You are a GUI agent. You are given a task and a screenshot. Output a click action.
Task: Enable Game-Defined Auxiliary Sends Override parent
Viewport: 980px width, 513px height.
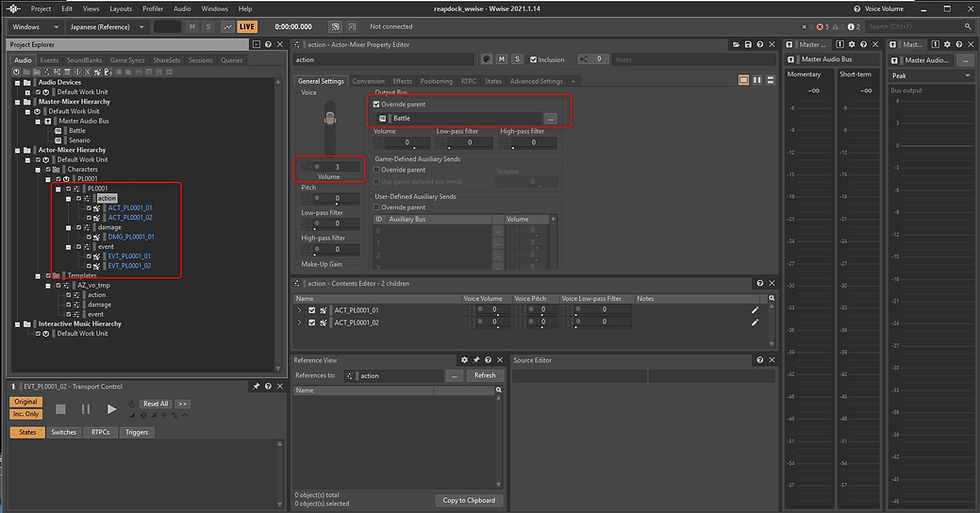tap(376, 170)
